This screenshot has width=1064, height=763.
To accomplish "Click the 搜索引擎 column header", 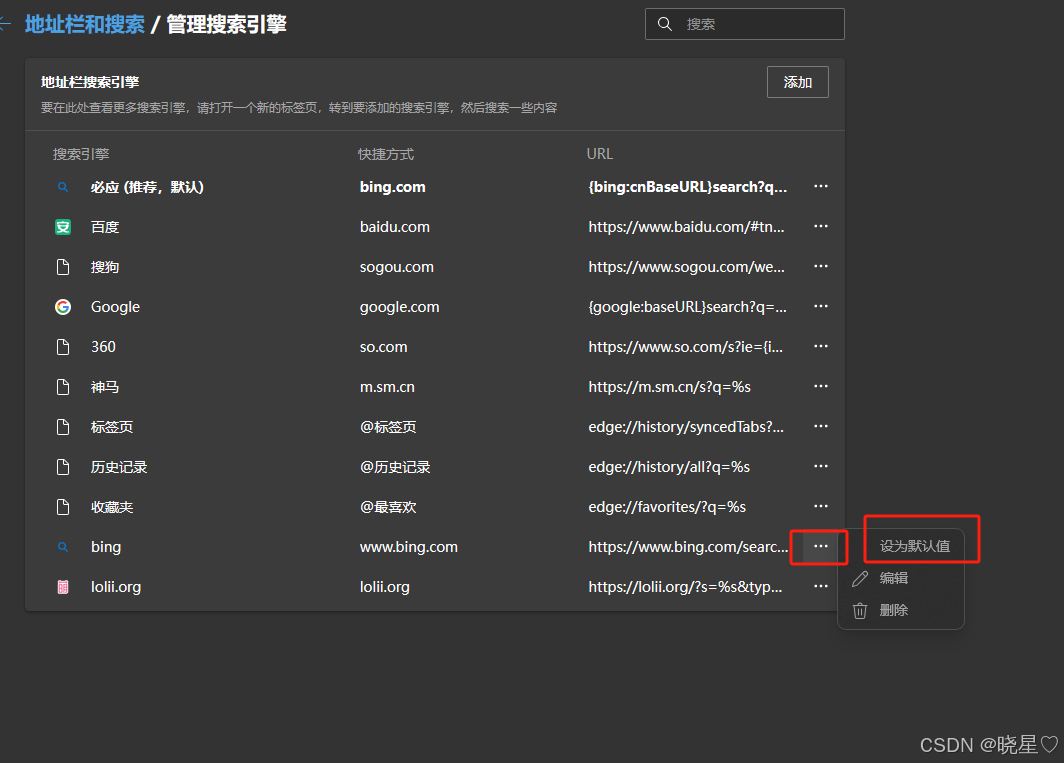I will point(81,154).
